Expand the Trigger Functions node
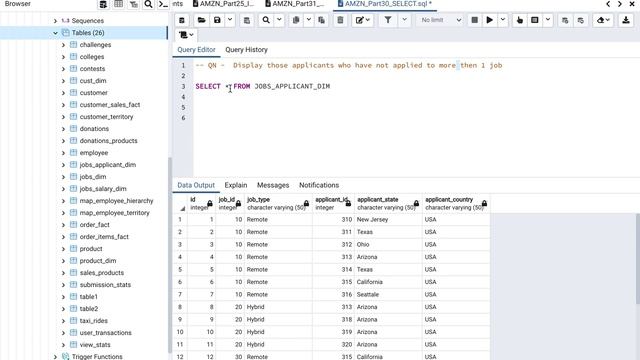640x360 pixels. coord(55,357)
